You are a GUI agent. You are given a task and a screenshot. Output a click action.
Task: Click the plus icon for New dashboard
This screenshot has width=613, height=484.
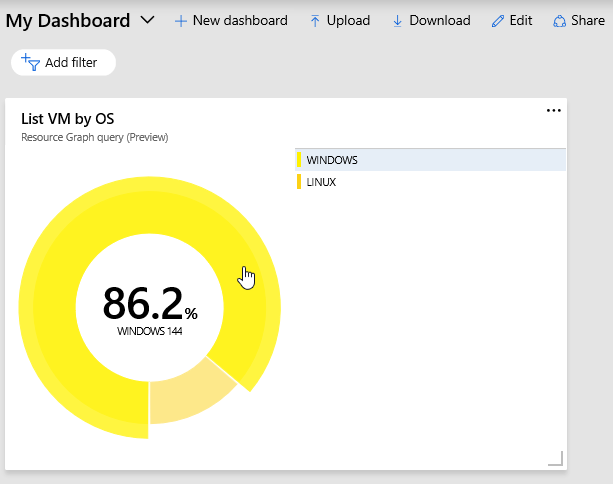click(181, 21)
